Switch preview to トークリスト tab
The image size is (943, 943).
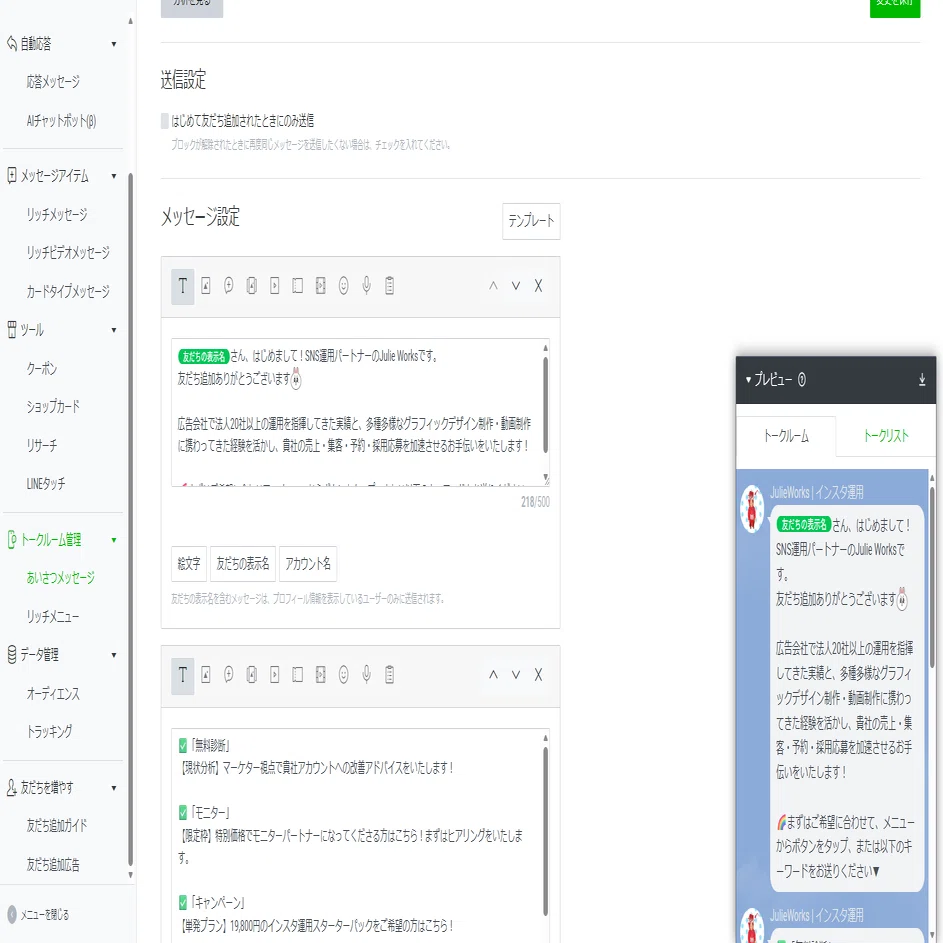click(886, 436)
